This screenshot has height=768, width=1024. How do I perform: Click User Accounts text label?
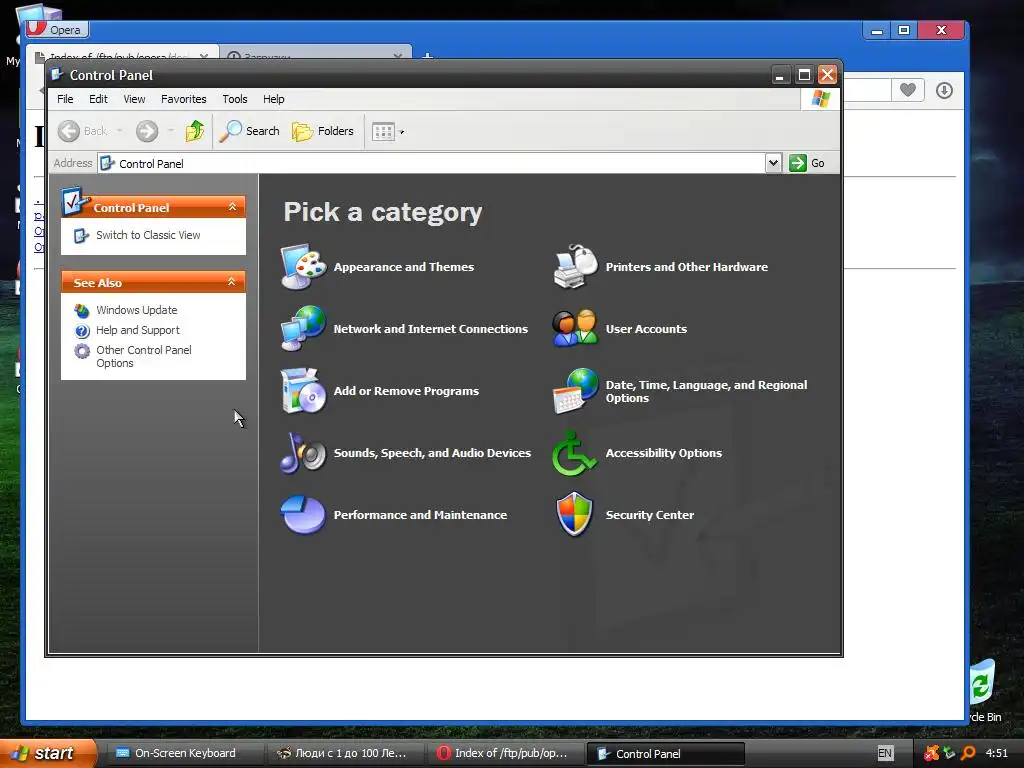click(646, 329)
